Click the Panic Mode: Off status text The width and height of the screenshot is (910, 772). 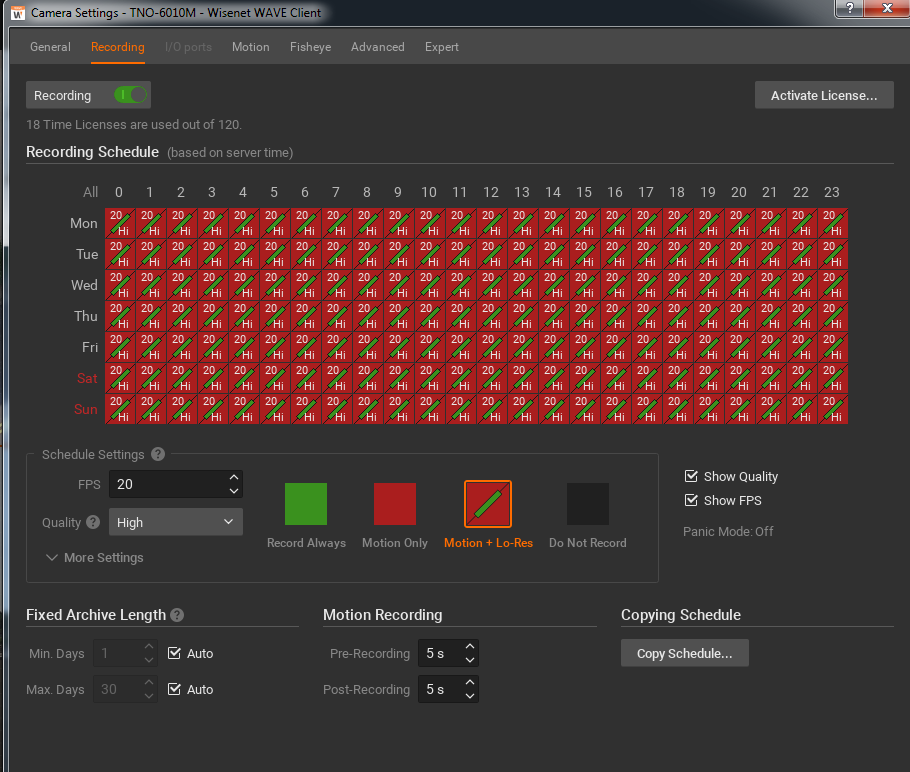point(728,532)
